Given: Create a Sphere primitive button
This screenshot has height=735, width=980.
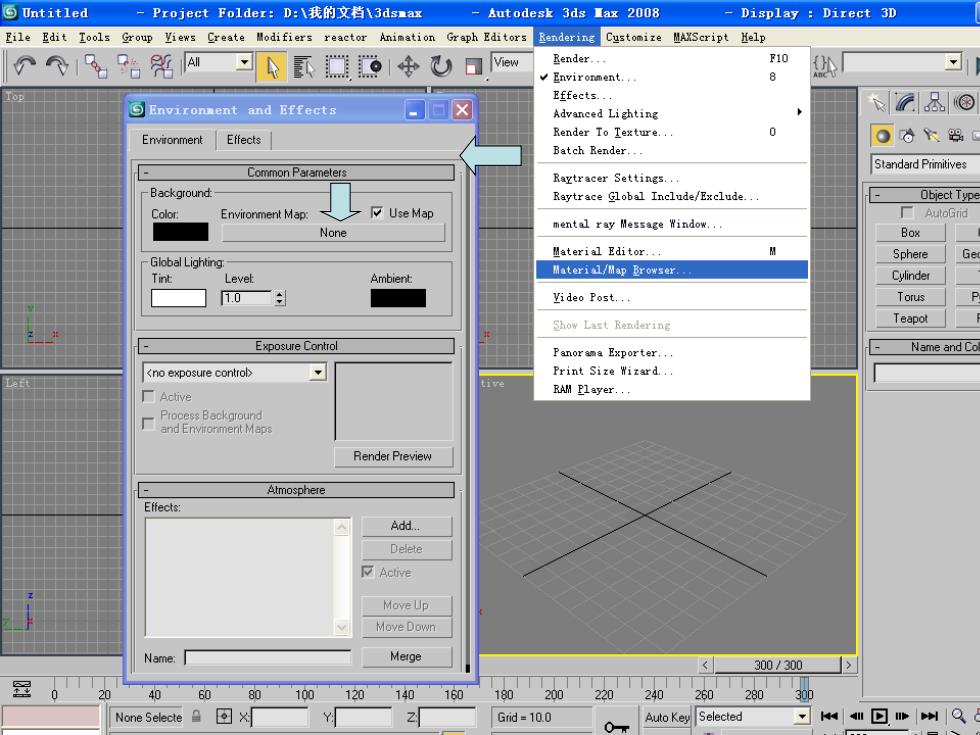Looking at the screenshot, I should [910, 254].
